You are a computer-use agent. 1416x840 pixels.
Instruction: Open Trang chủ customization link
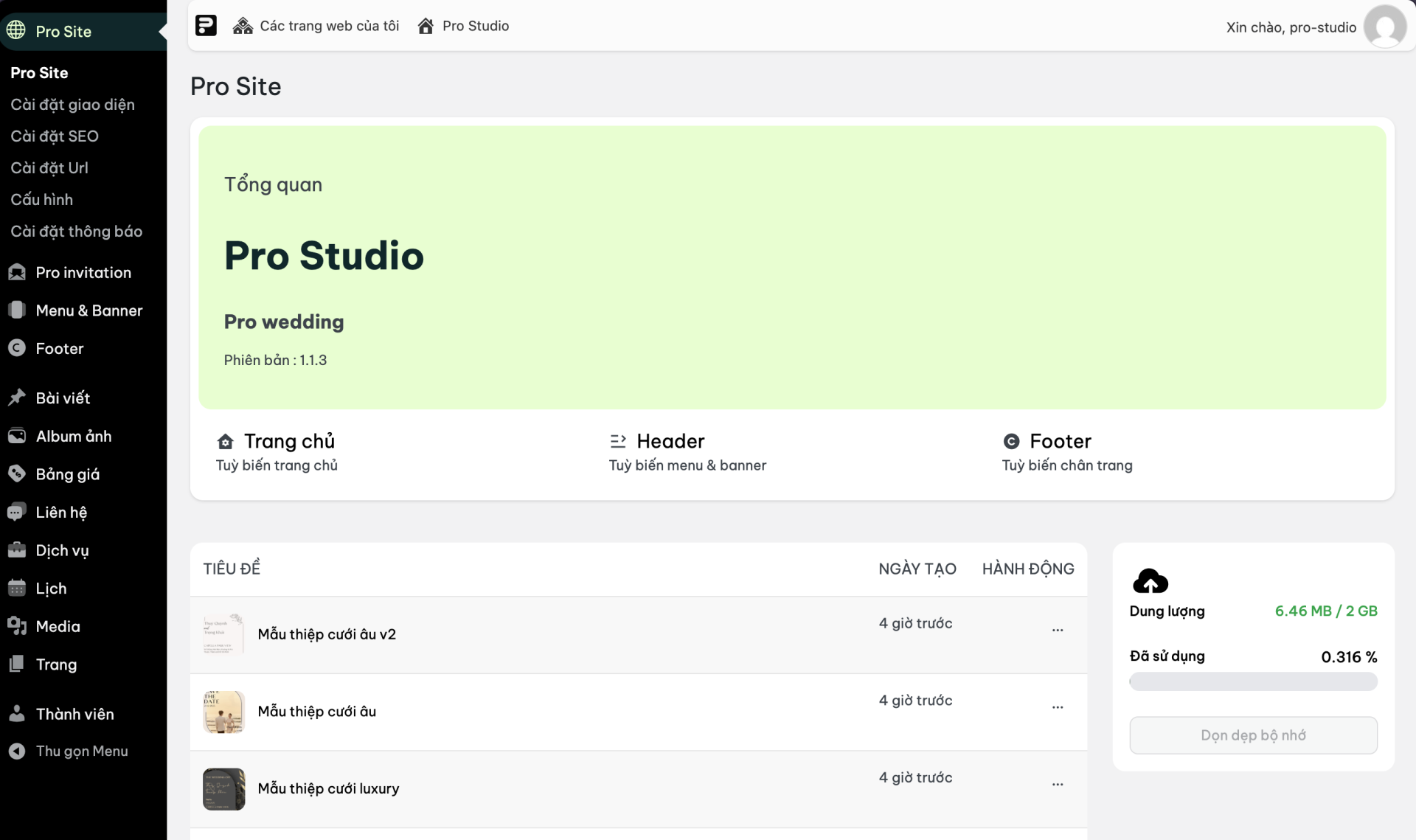pos(288,441)
